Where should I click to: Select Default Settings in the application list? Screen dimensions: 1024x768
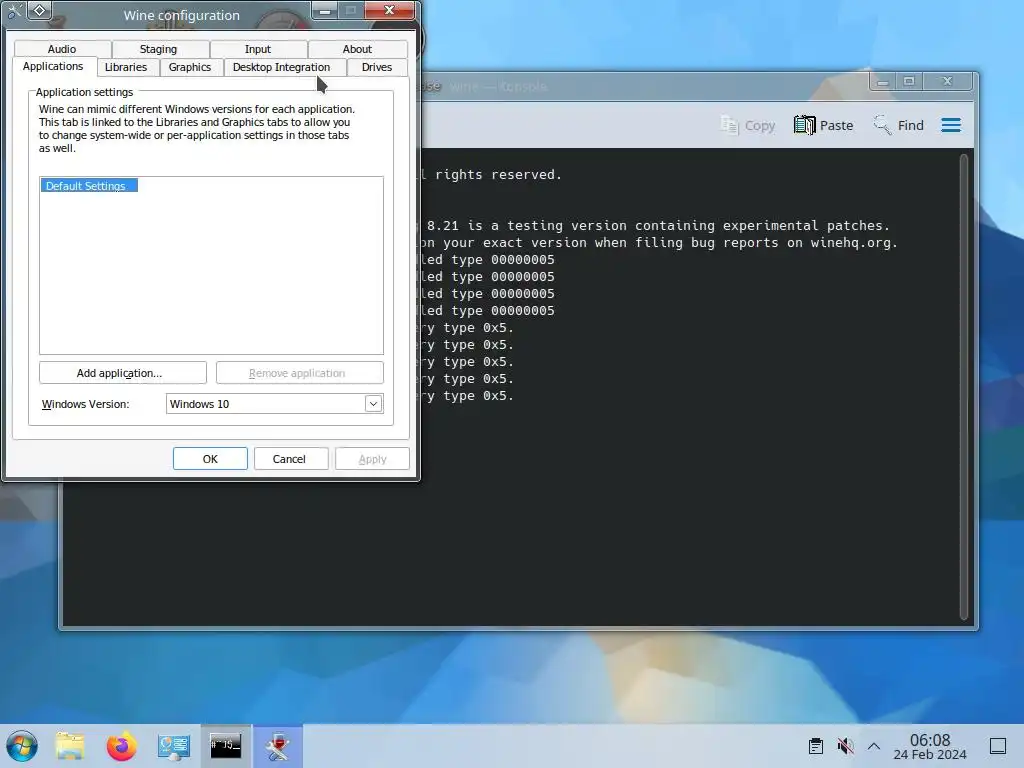pyautogui.click(x=89, y=186)
